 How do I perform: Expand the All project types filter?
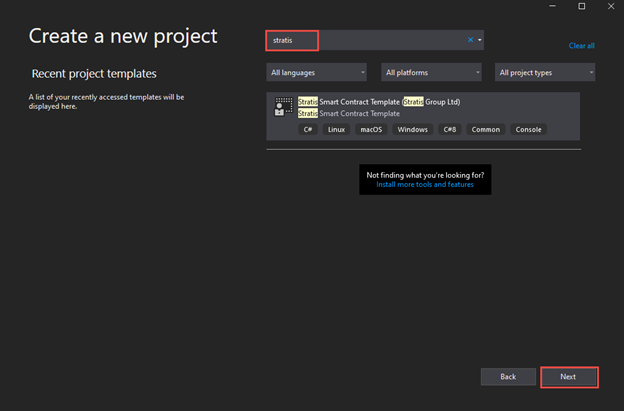tap(545, 72)
